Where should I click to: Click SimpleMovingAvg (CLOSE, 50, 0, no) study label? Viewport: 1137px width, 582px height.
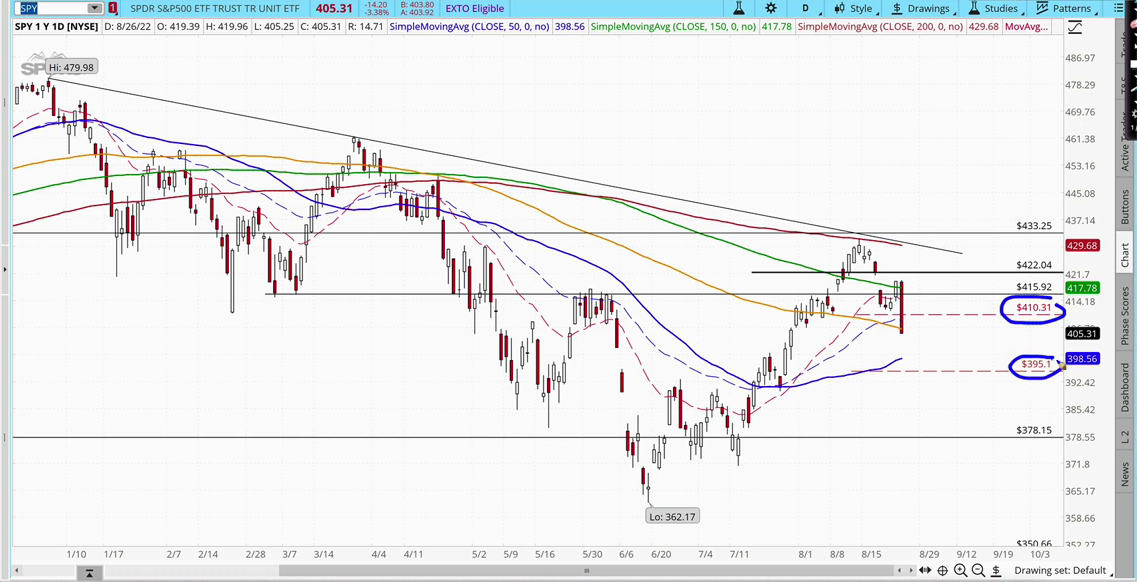[x=469, y=27]
